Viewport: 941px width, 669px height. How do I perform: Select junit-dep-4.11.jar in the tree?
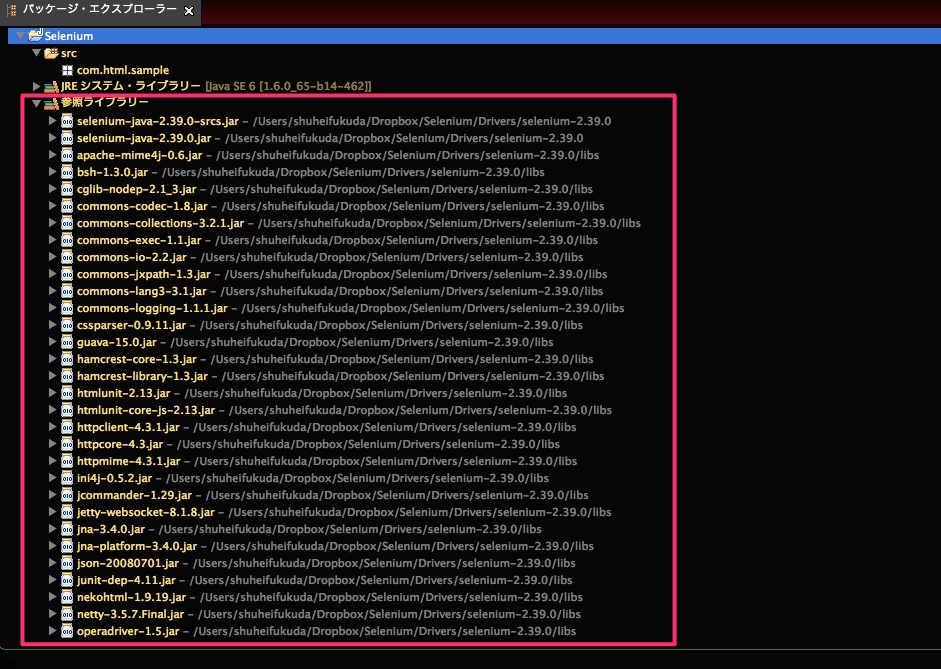pyautogui.click(x=126, y=580)
